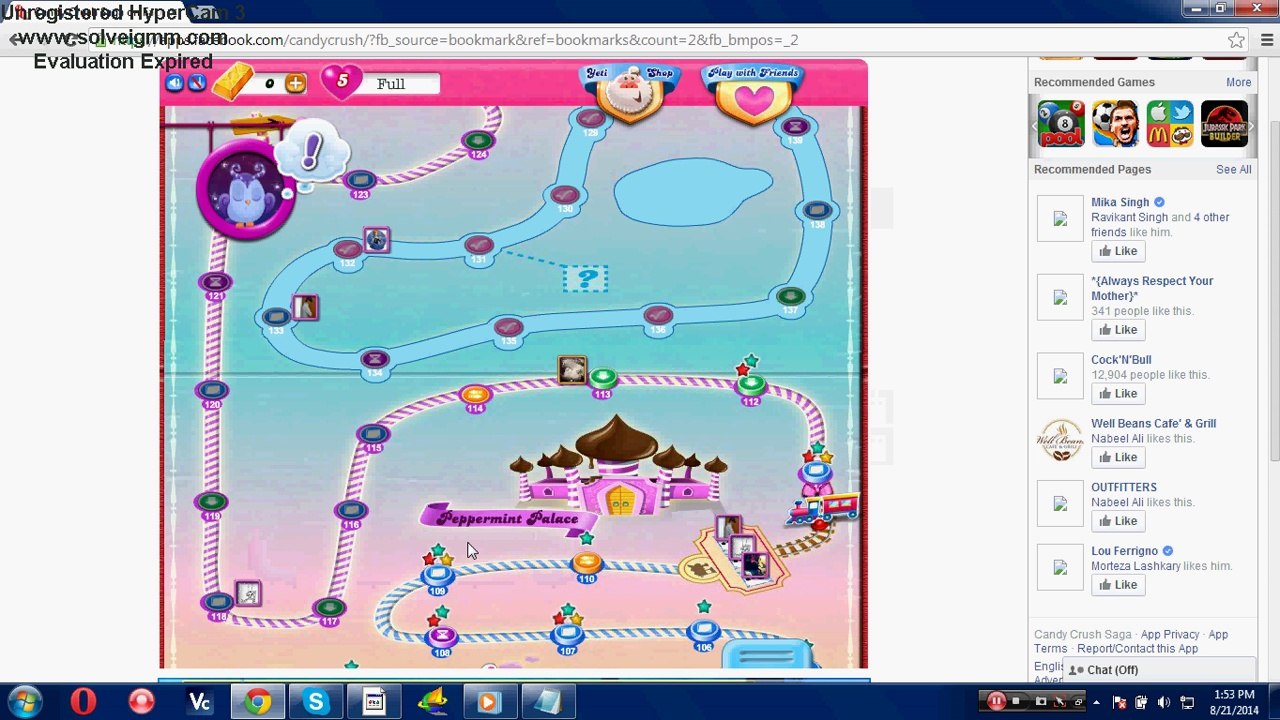Viewport: 1280px width, 720px height.
Task: Click the train at the station
Action: (x=822, y=508)
